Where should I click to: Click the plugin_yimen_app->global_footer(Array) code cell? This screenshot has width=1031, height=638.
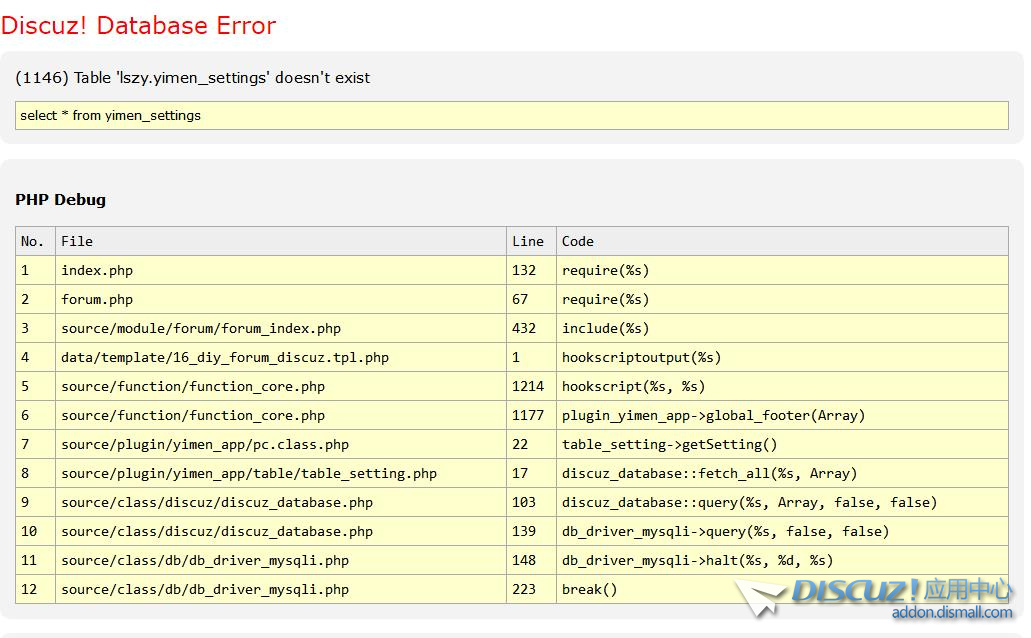(x=713, y=415)
